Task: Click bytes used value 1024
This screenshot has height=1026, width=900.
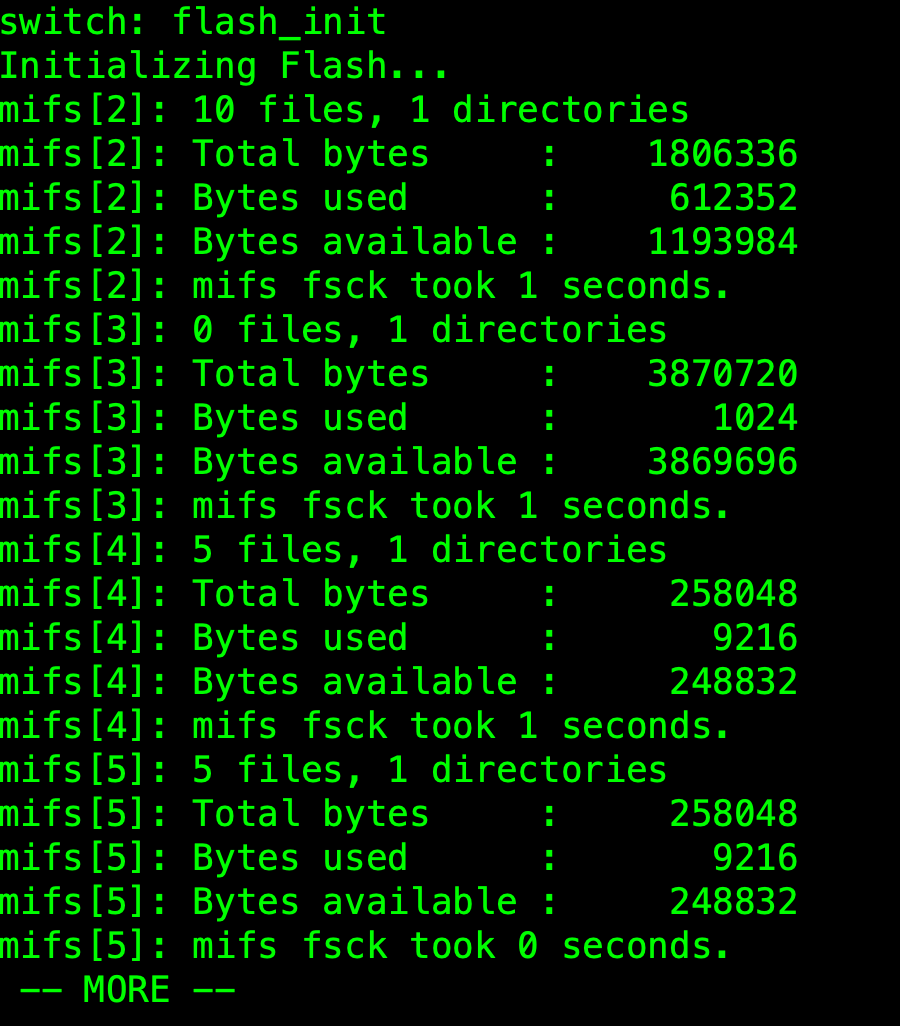Action: point(755,418)
